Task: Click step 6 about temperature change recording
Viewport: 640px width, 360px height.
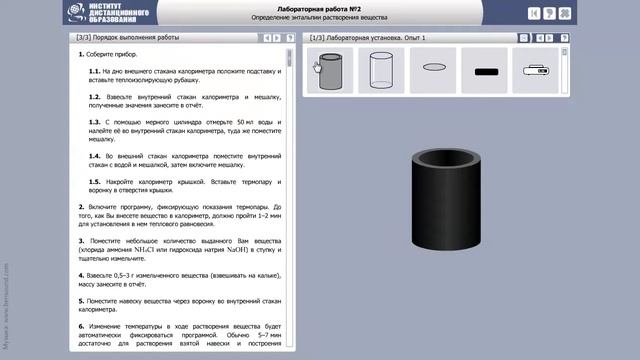Action: (x=180, y=335)
